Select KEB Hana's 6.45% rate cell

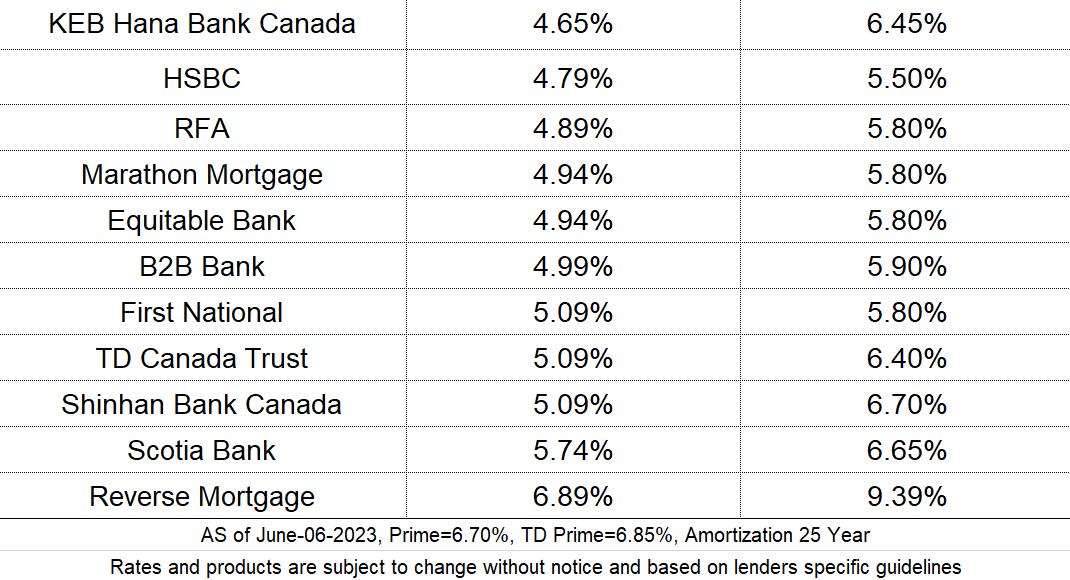pos(906,24)
